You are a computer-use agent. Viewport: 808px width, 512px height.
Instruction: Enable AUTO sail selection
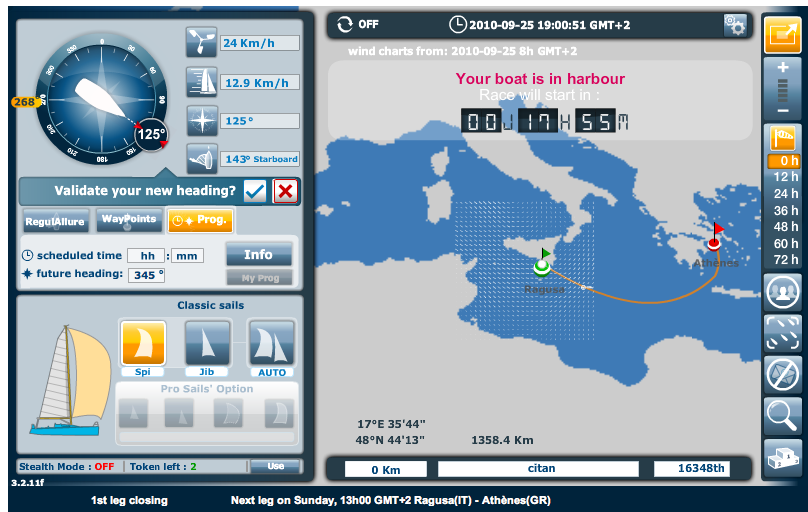[271, 346]
